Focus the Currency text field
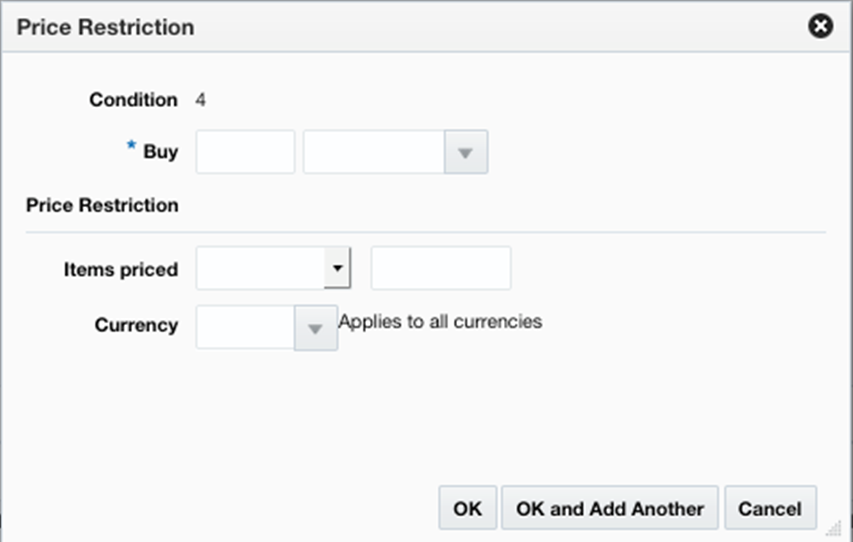Screen dimensions: 853x542 coord(245,327)
